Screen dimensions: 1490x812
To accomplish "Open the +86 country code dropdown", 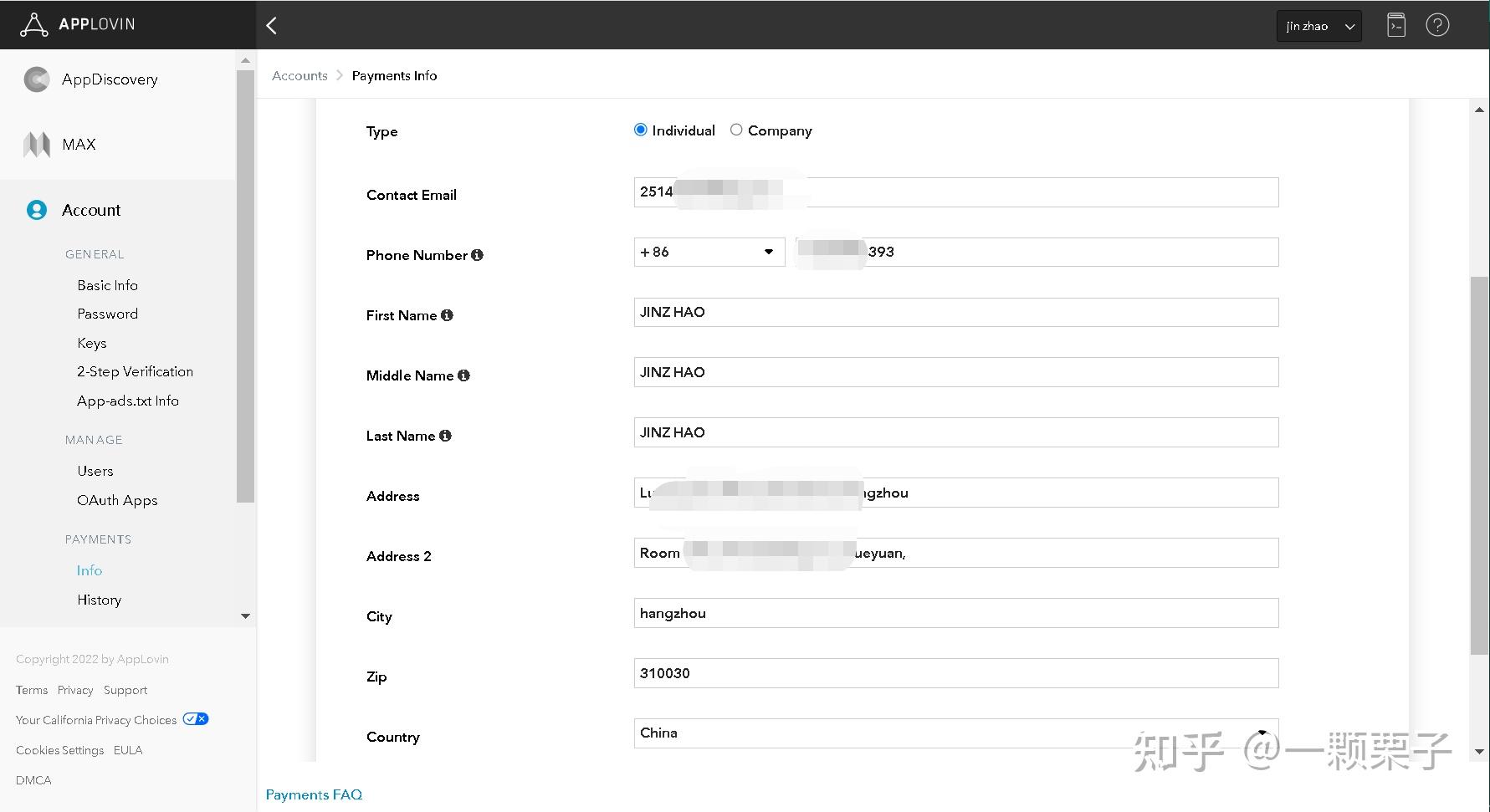I will coord(709,252).
